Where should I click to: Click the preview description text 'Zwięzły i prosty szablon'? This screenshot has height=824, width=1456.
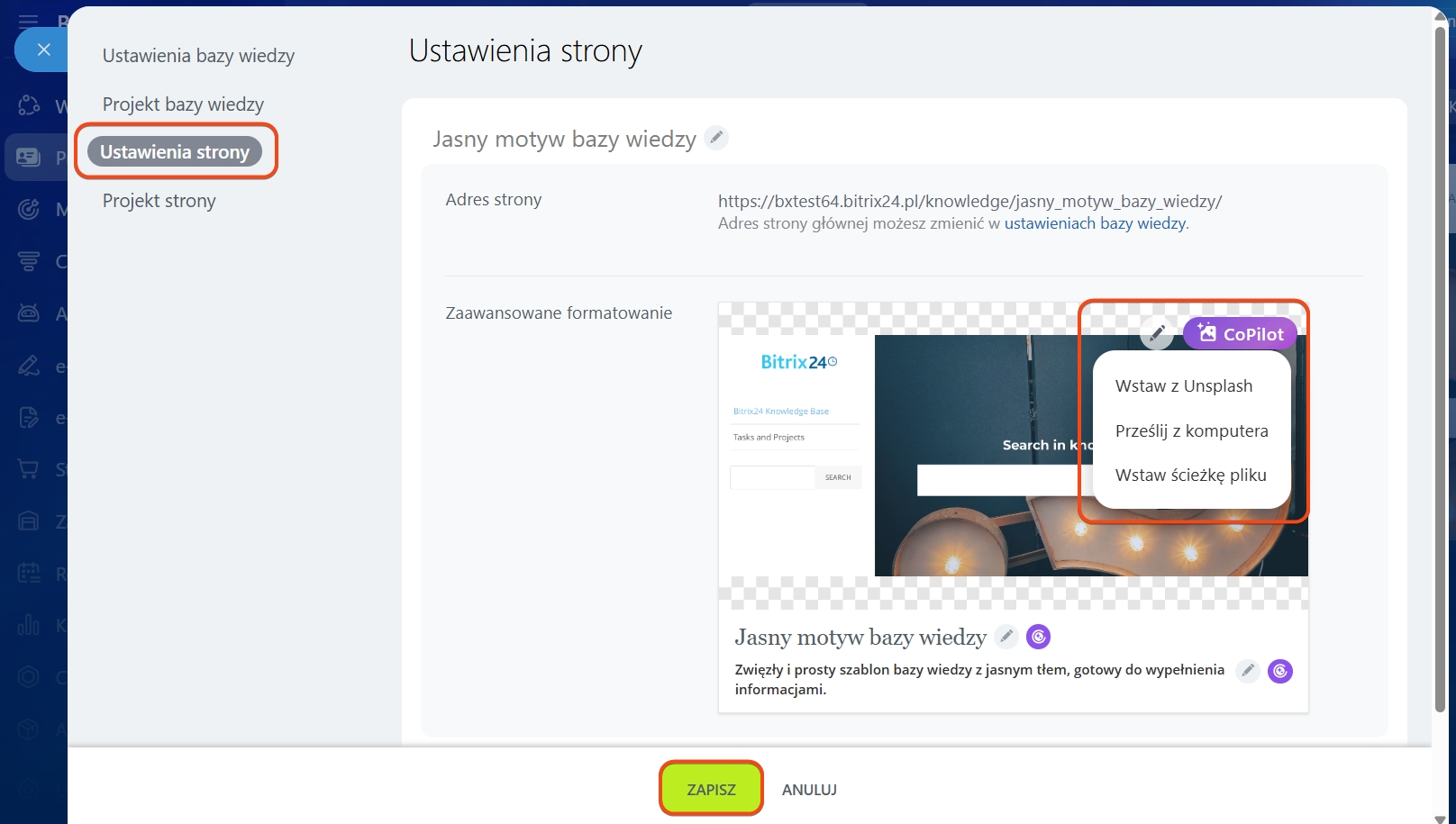point(979,680)
